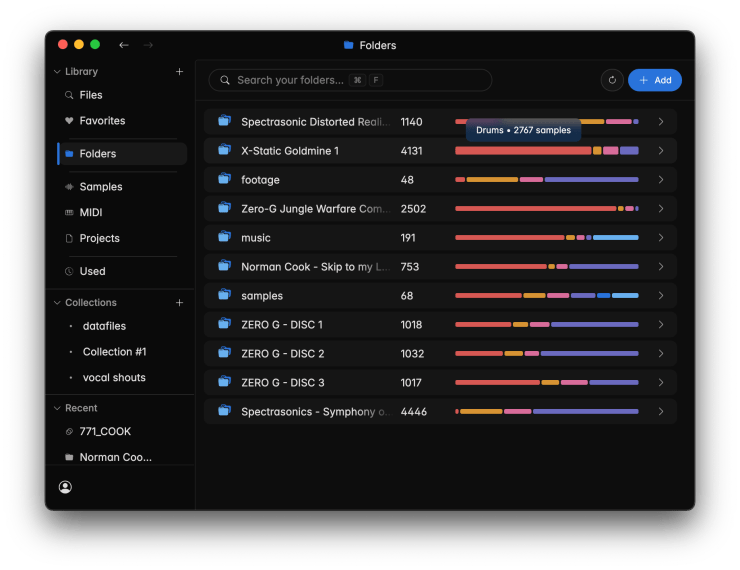The width and height of the screenshot is (740, 570).
Task: Click the ZERO G - DISC 2 folder name
Action: [x=283, y=354]
